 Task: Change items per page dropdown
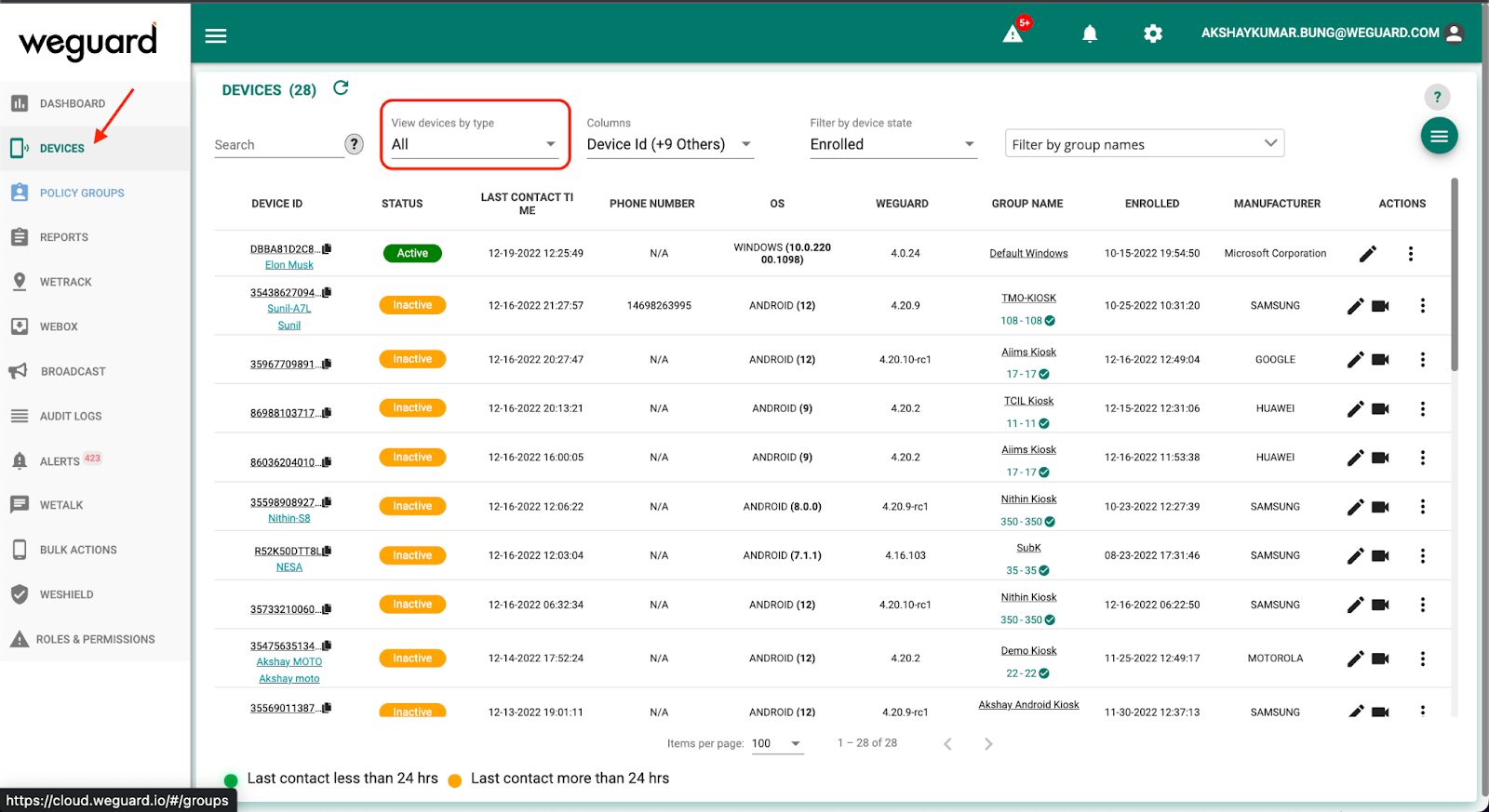(776, 743)
